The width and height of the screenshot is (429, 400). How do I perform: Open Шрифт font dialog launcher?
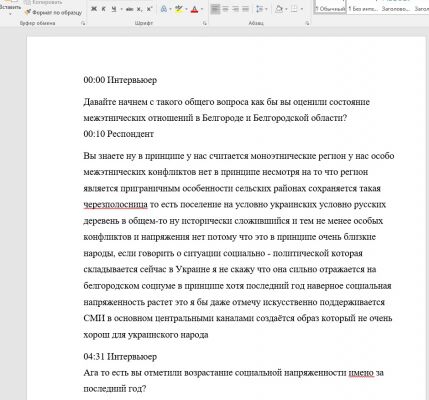click(205, 23)
